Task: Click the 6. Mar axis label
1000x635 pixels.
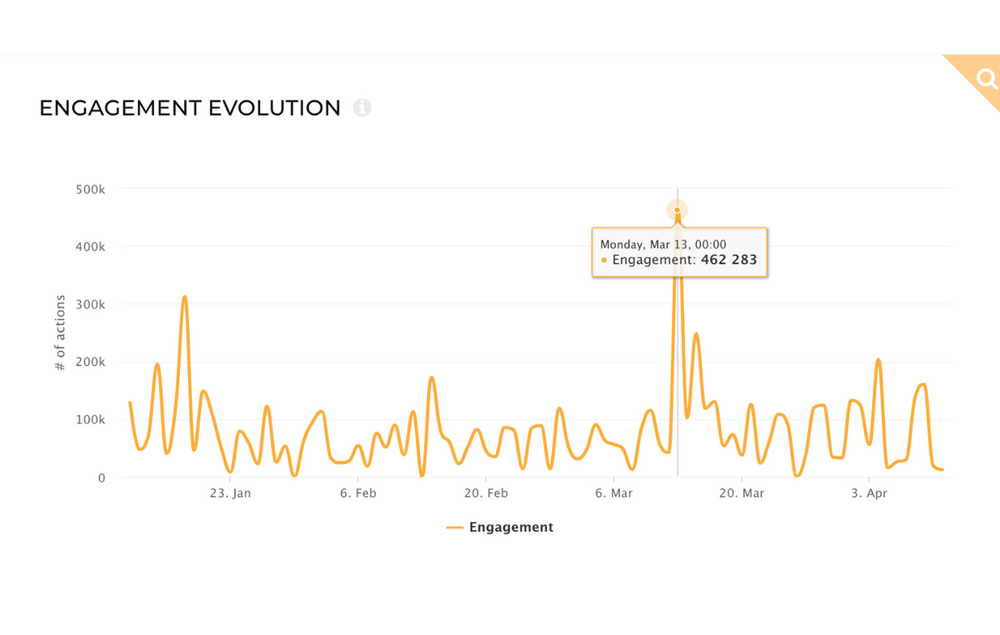Action: coord(613,493)
